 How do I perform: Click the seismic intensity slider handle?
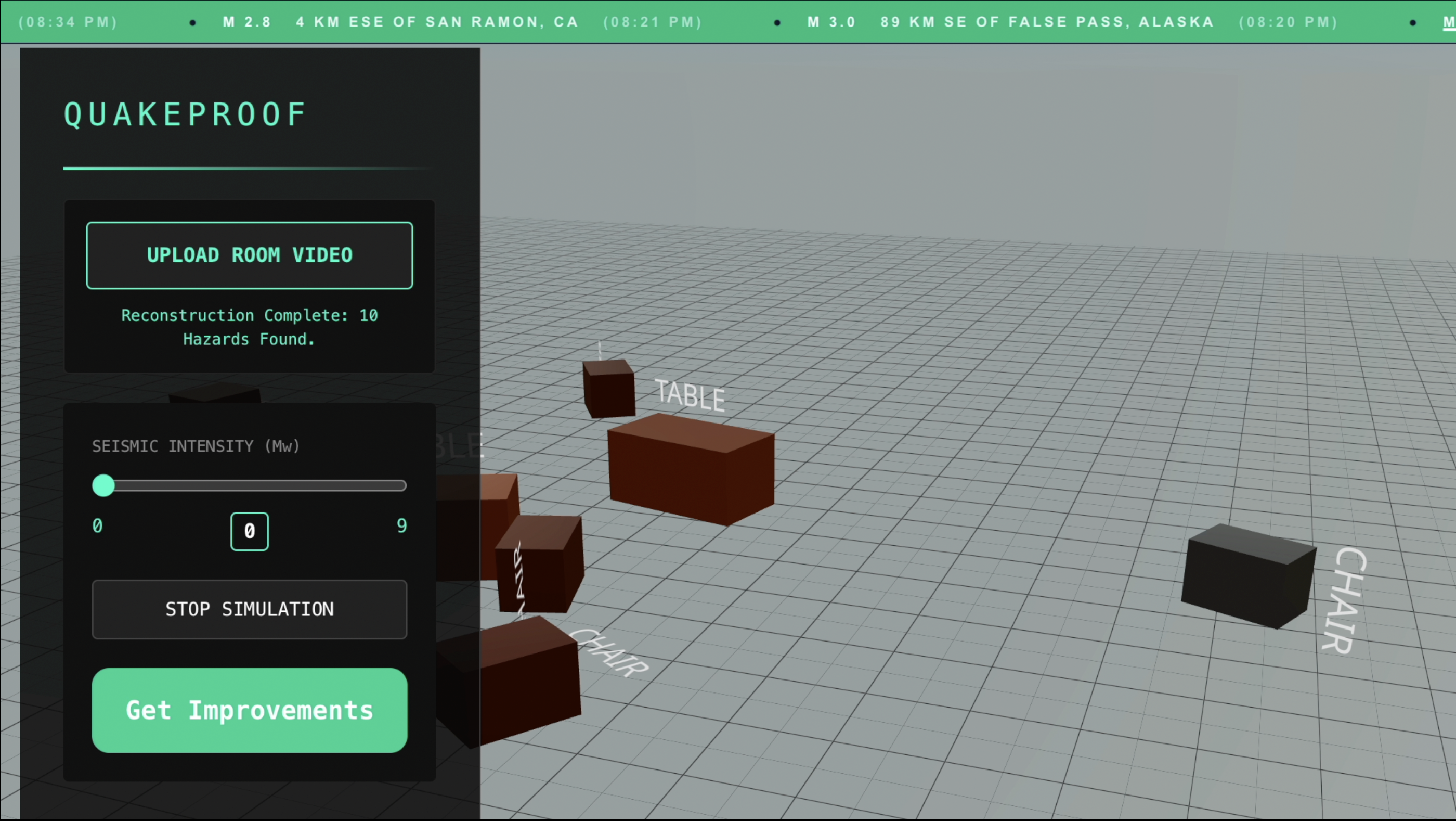click(x=103, y=486)
